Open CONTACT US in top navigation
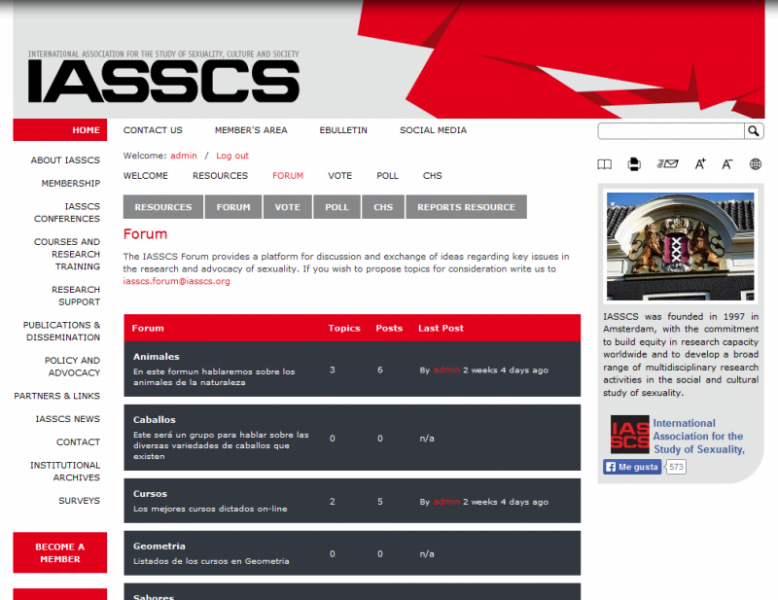The height and width of the screenshot is (600, 778). (x=153, y=130)
